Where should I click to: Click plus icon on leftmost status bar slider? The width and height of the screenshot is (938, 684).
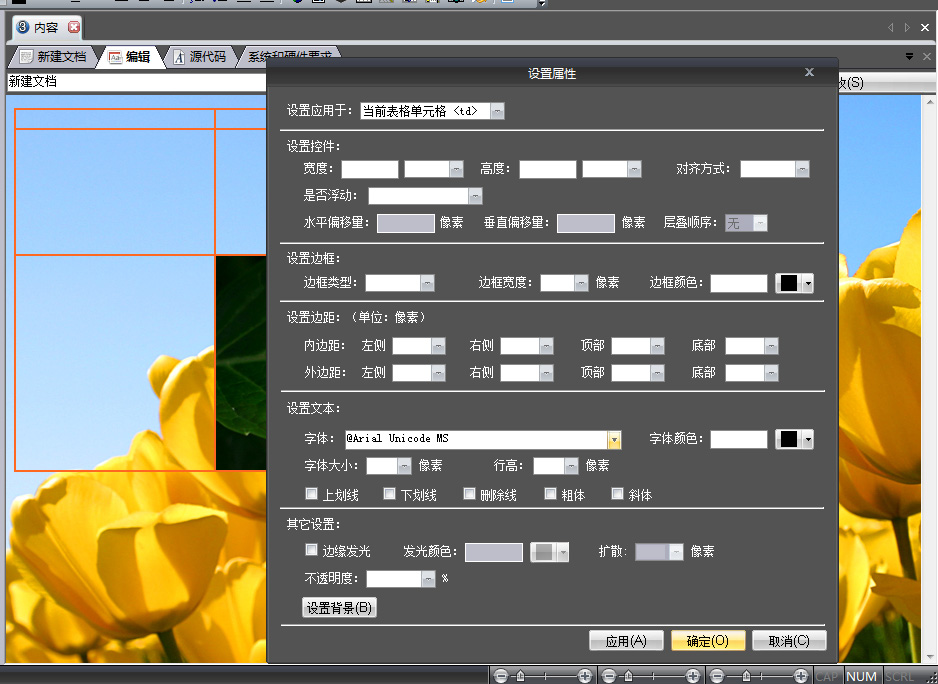[585, 676]
